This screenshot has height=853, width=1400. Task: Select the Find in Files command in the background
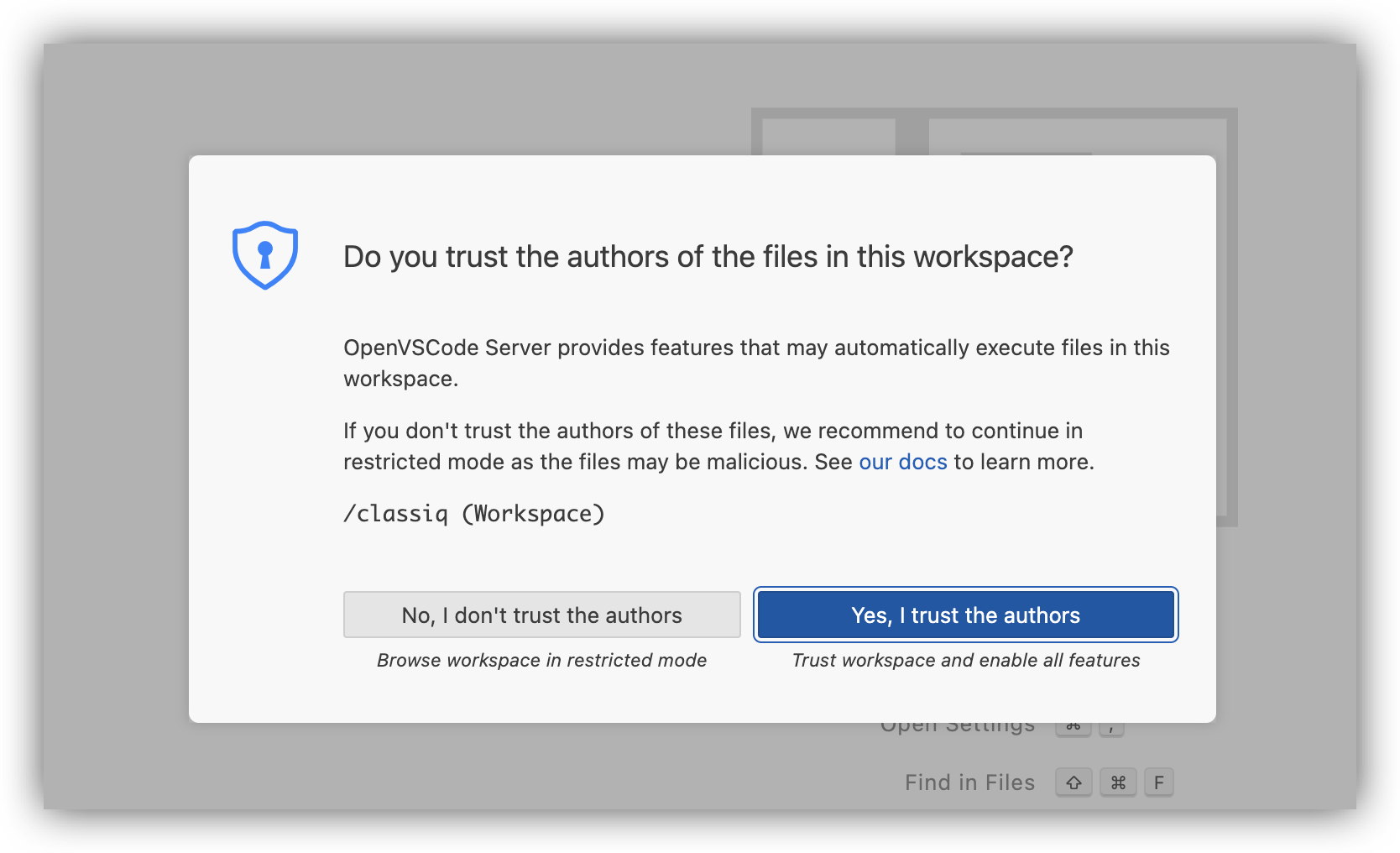[969, 782]
